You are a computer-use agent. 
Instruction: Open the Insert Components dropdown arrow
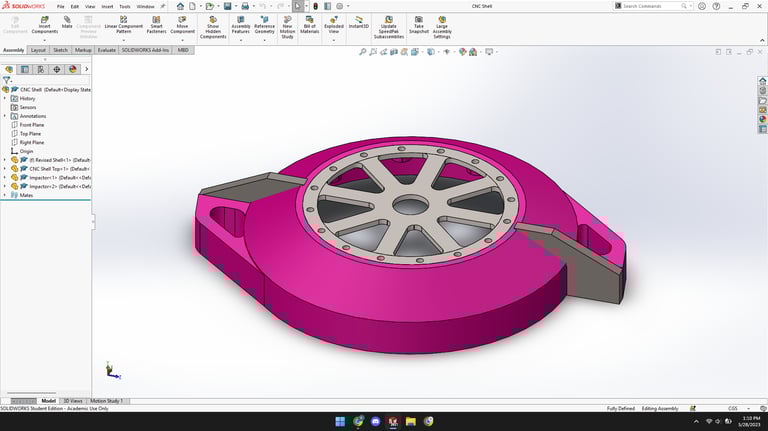pos(45,40)
